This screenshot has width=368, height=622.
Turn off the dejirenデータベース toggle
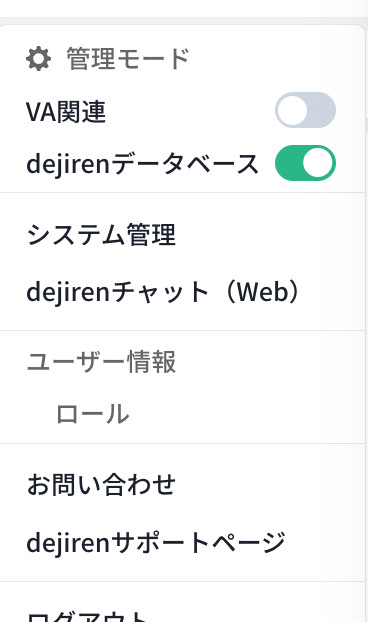click(x=305, y=163)
